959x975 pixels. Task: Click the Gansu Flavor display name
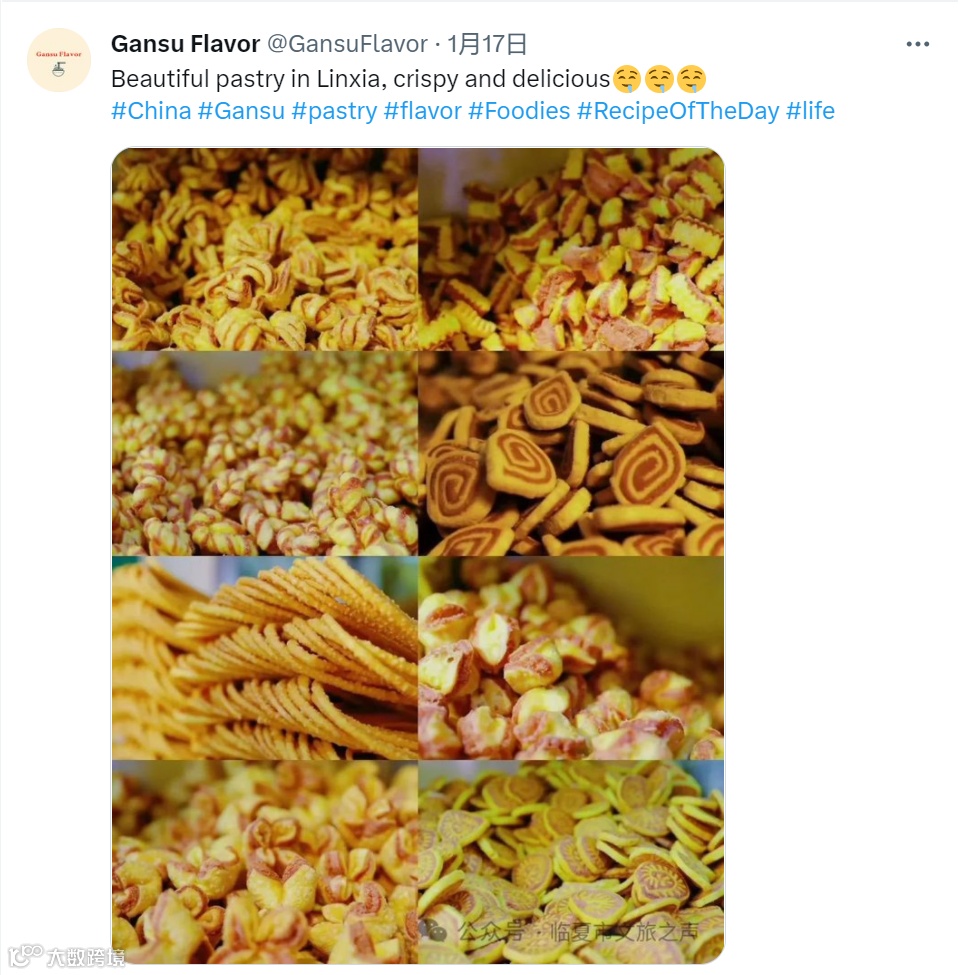[185, 44]
